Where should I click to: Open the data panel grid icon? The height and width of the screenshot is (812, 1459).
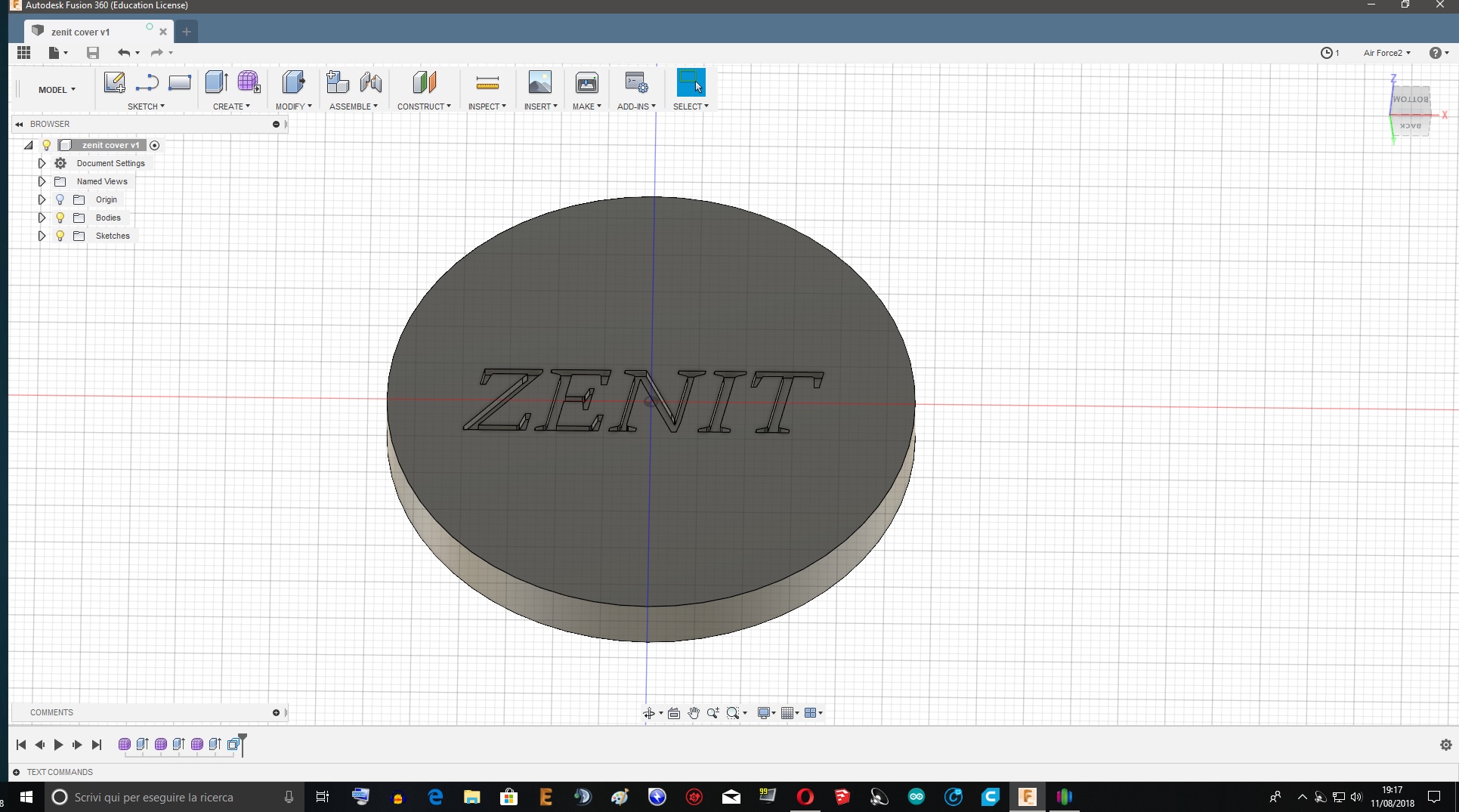tap(24, 52)
